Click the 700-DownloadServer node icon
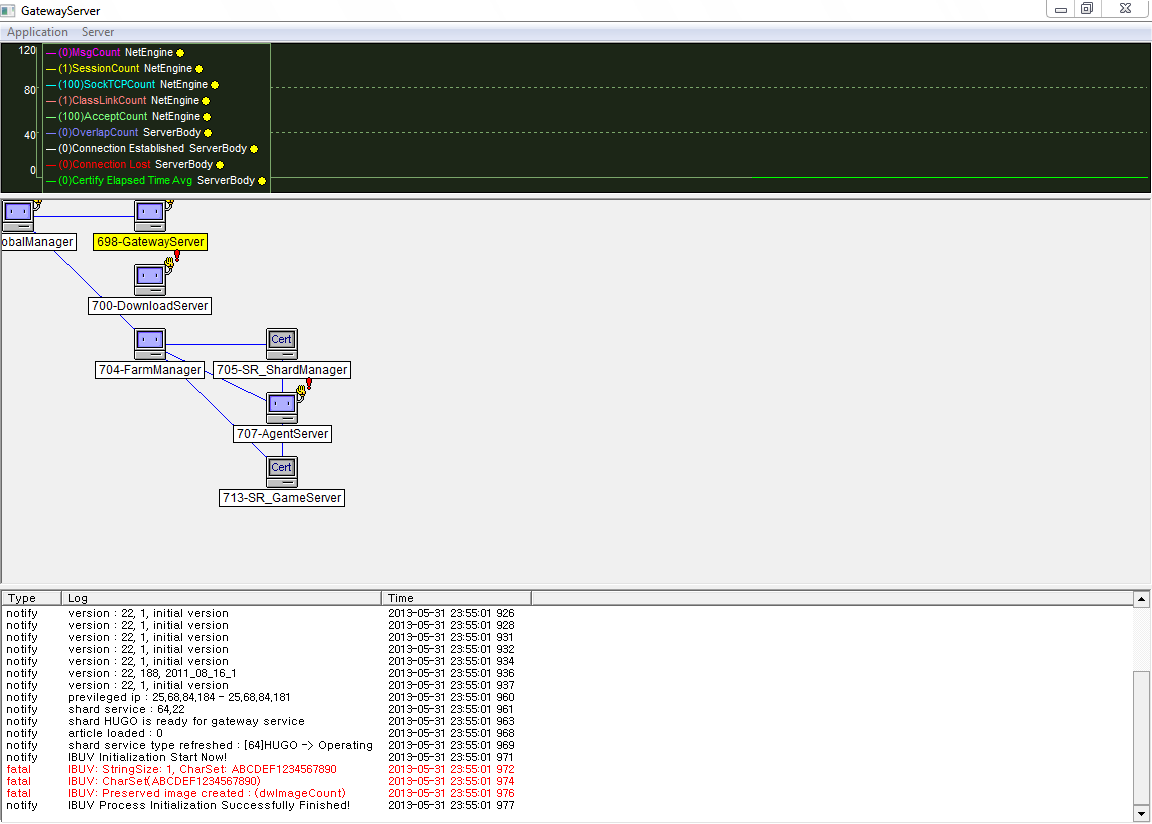Image resolution: width=1152 pixels, height=824 pixels. (x=150, y=279)
